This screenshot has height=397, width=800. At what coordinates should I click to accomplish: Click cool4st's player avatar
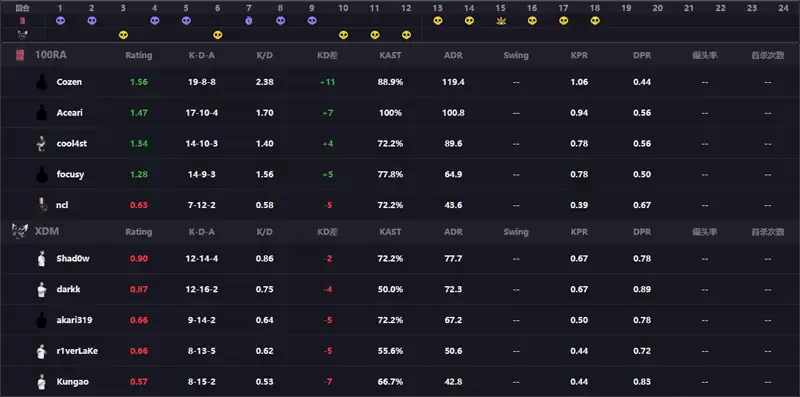(41, 143)
